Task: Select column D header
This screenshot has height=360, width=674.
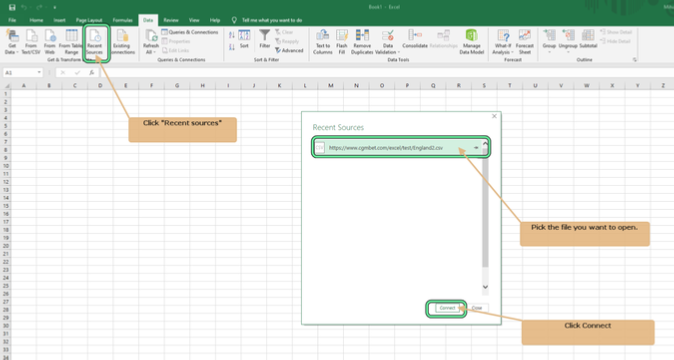Action: pyautogui.click(x=100, y=85)
